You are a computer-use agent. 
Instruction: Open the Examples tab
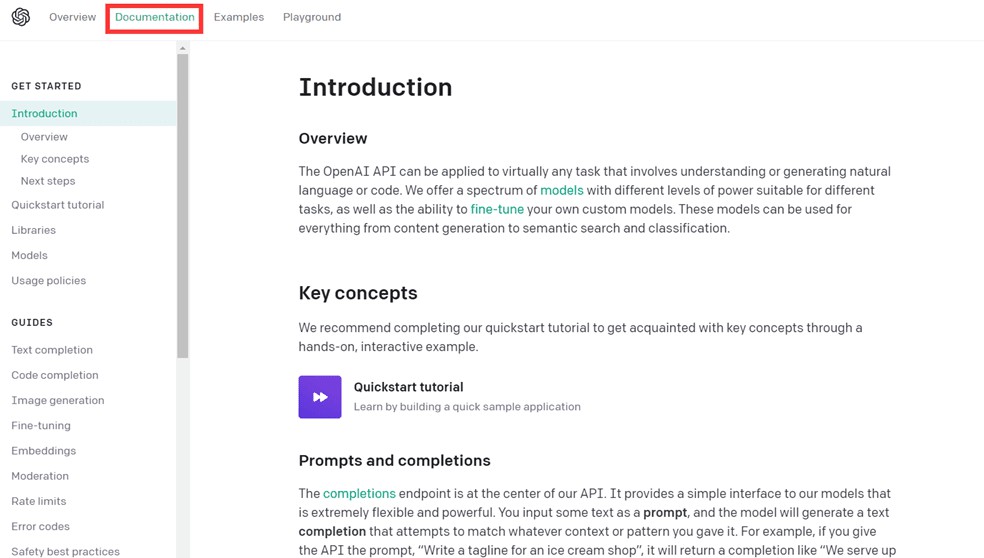point(239,17)
